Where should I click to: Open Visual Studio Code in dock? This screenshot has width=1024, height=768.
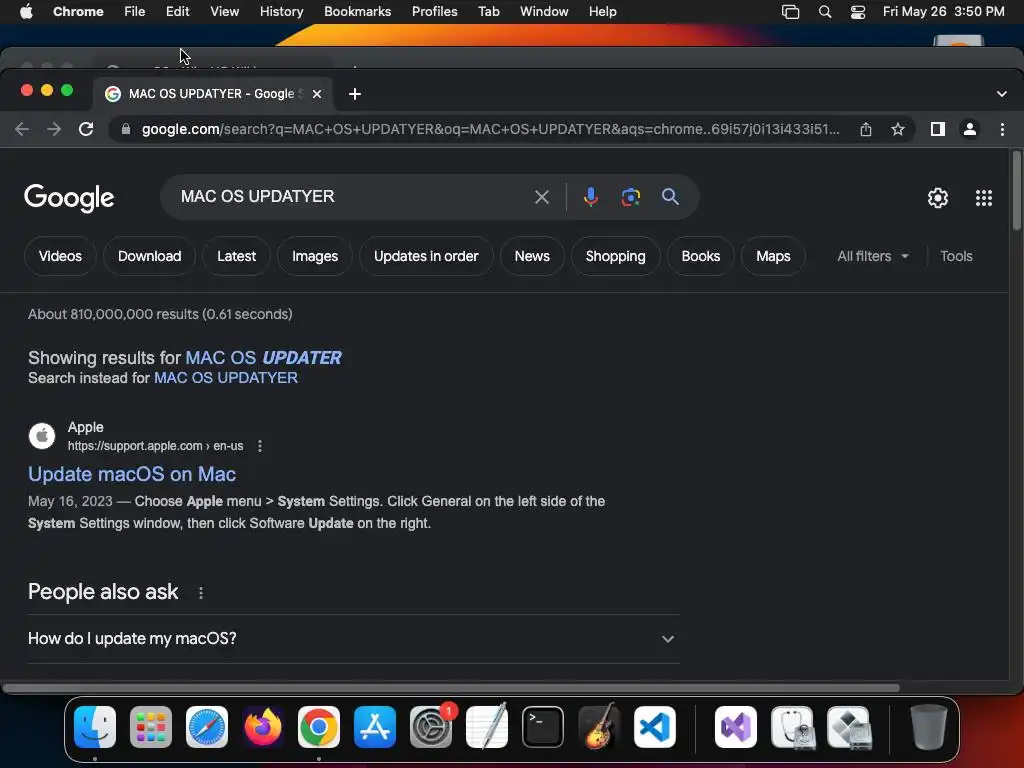point(654,727)
